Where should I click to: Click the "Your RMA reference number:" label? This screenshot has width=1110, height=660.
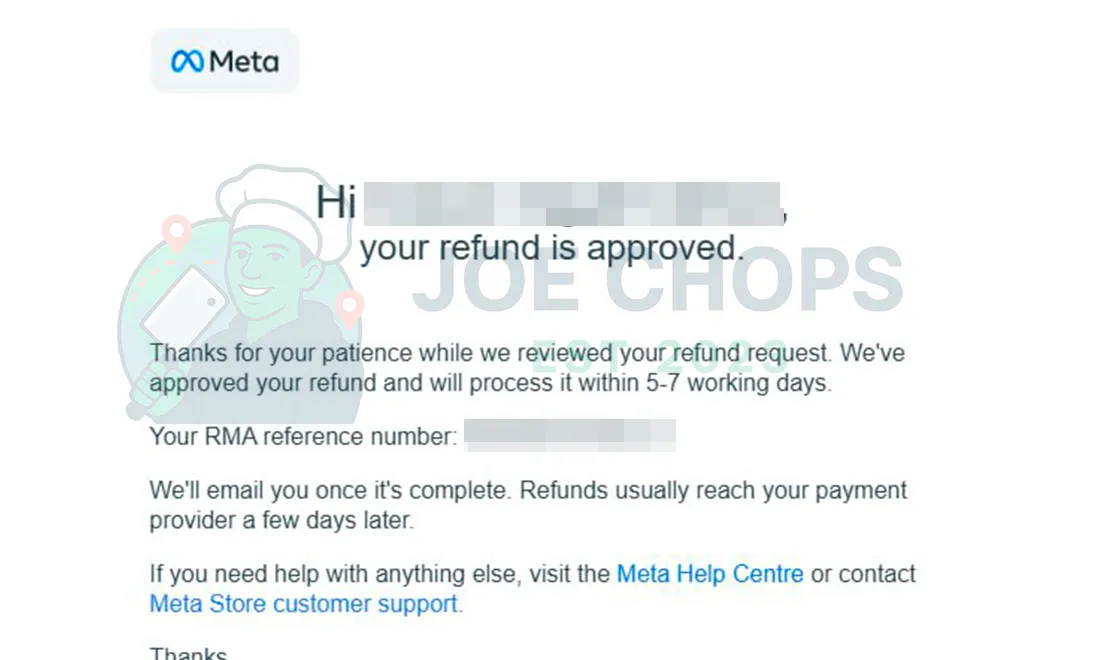click(303, 436)
